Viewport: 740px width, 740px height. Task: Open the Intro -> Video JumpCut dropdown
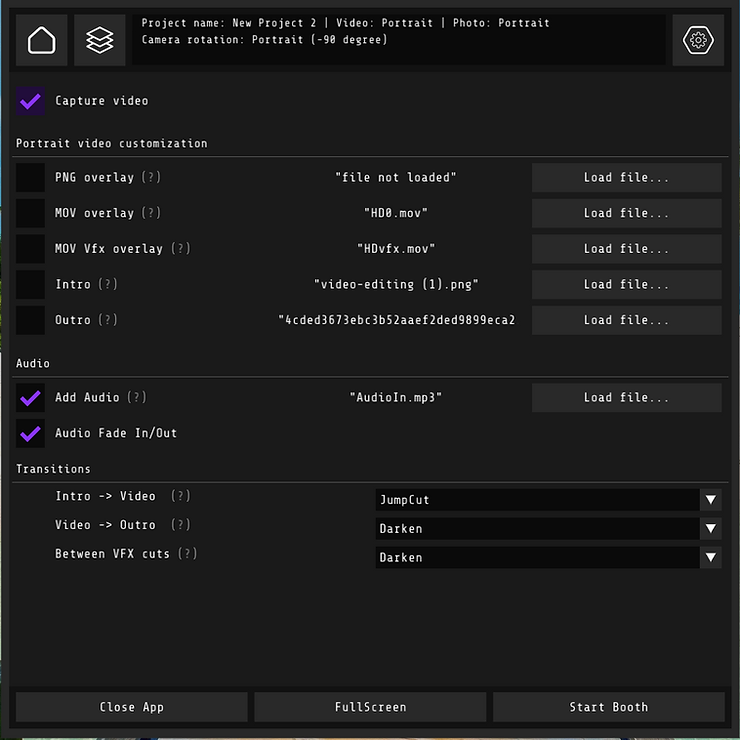click(x=548, y=500)
